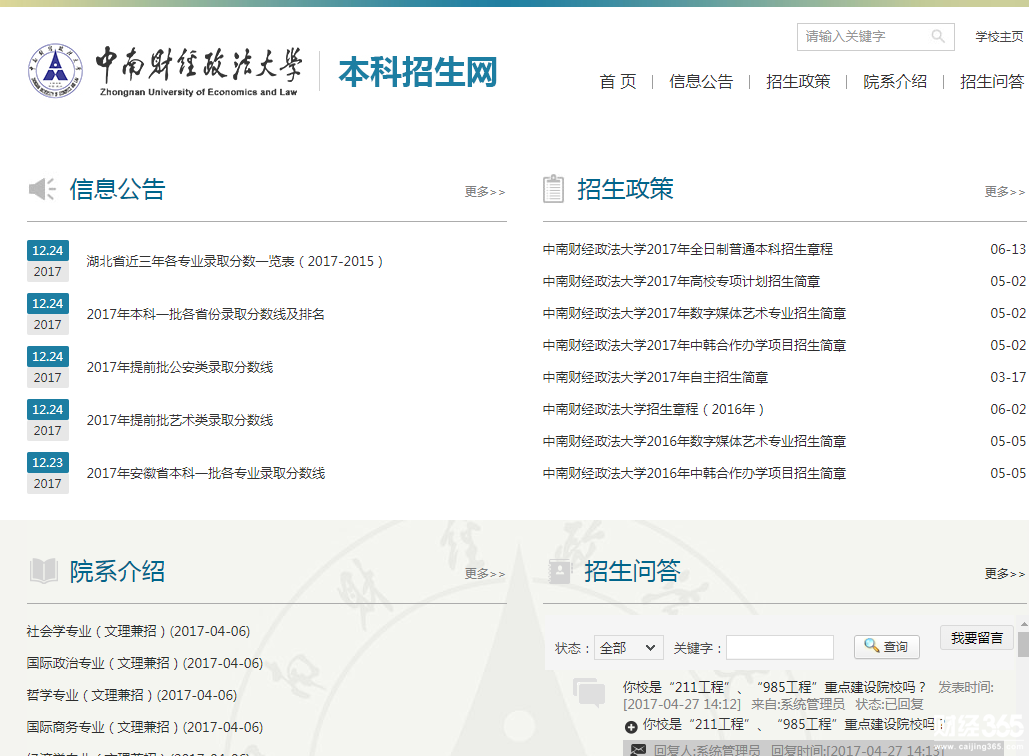
Task: Click the book icon beside 院系介绍
Action: tap(44, 571)
